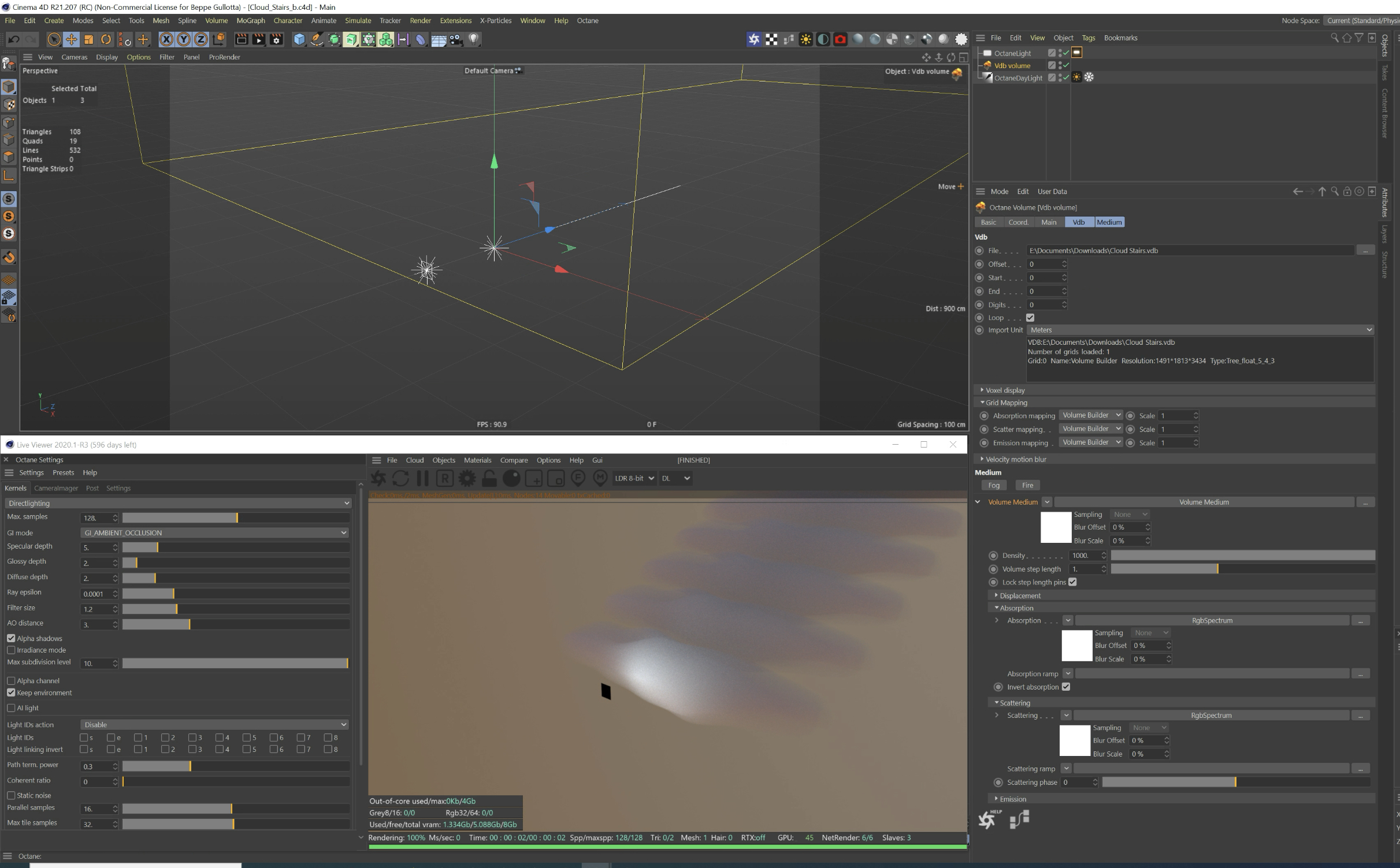Click the light bulb icon in toolbar
Viewport: 1400px width, 868px height.
pyautogui.click(x=473, y=39)
